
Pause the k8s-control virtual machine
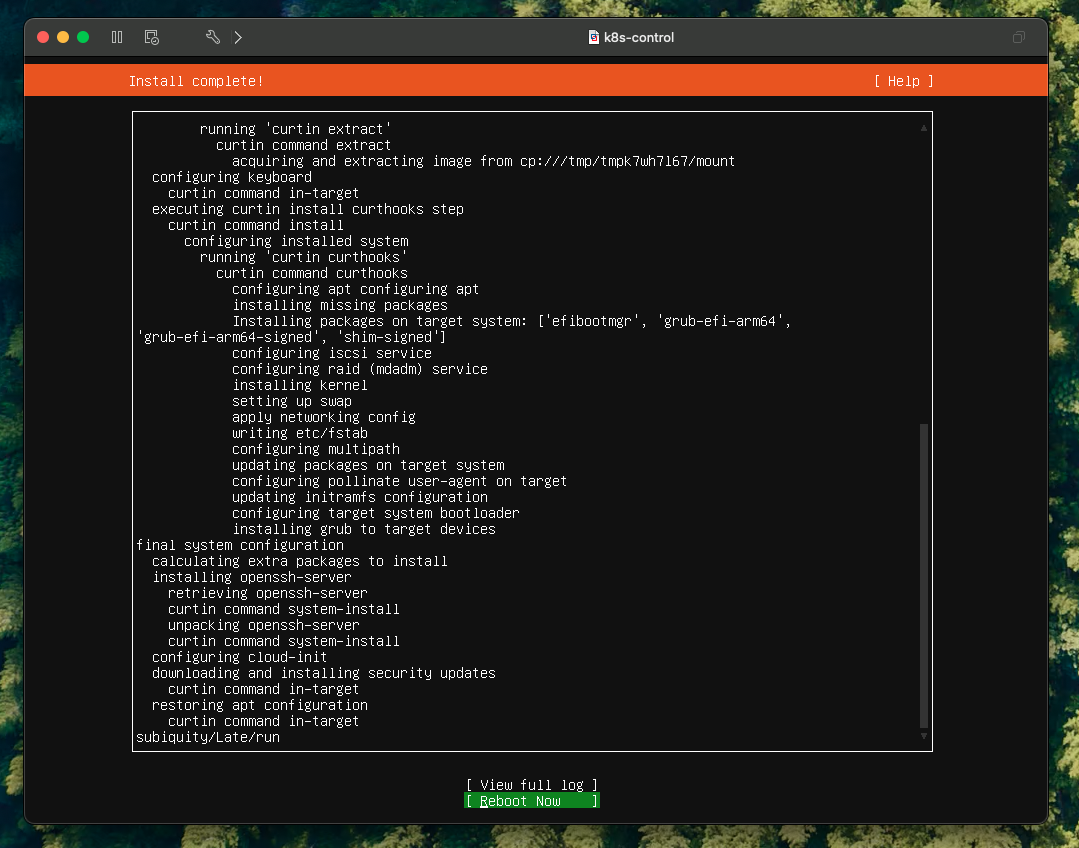(x=117, y=37)
